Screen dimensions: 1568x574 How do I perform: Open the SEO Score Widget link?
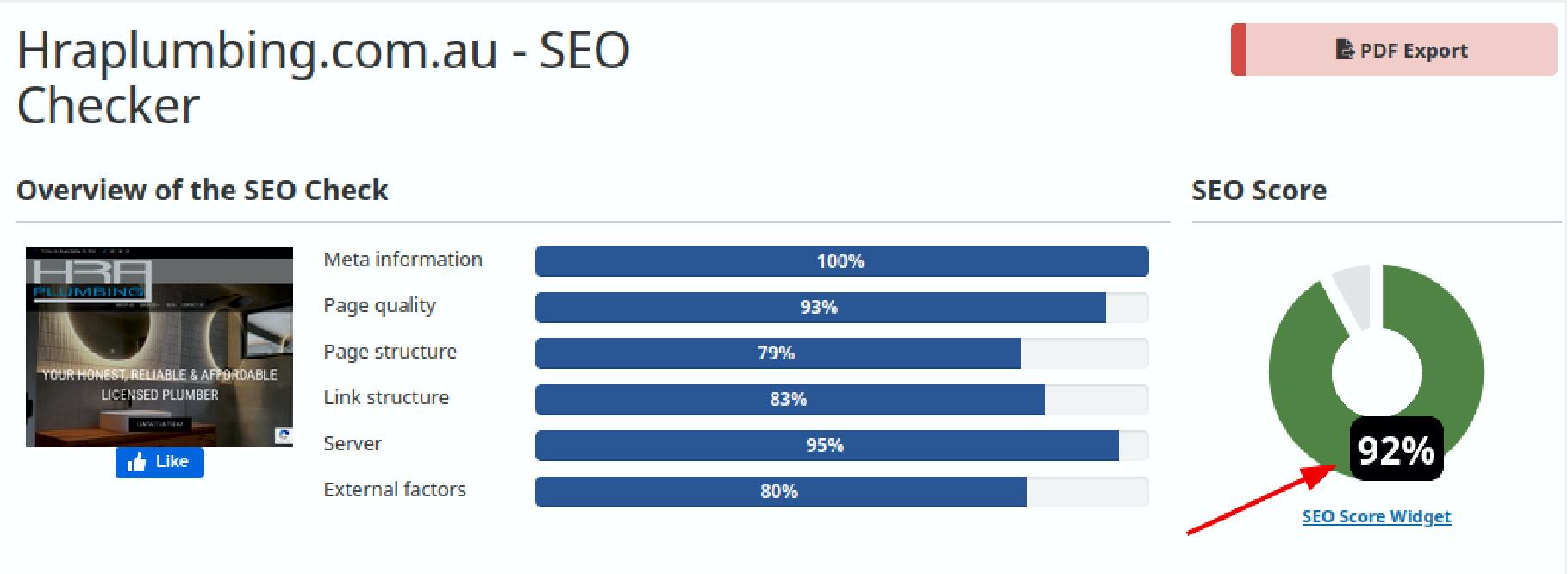(x=1376, y=516)
